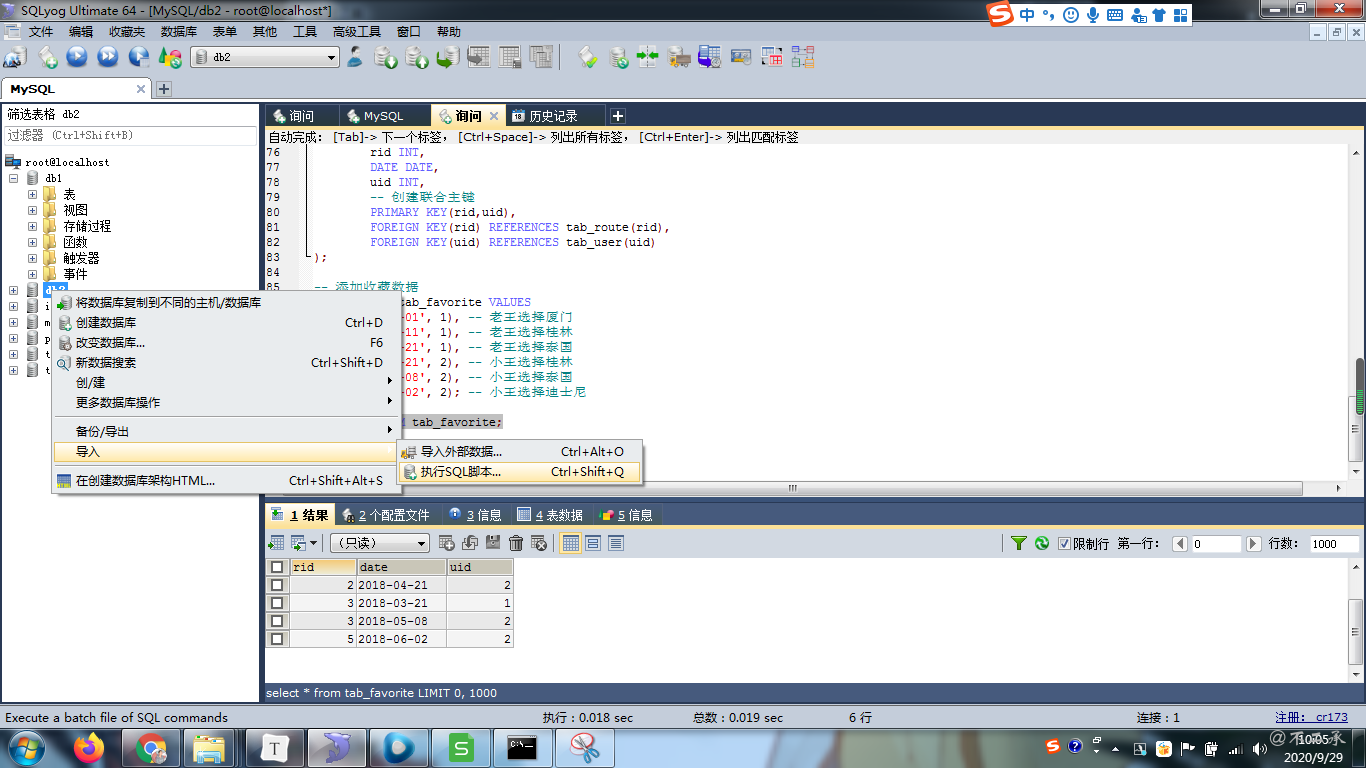Select 执行SQL脚本... from the submenu
This screenshot has width=1366, height=768.
518,472
